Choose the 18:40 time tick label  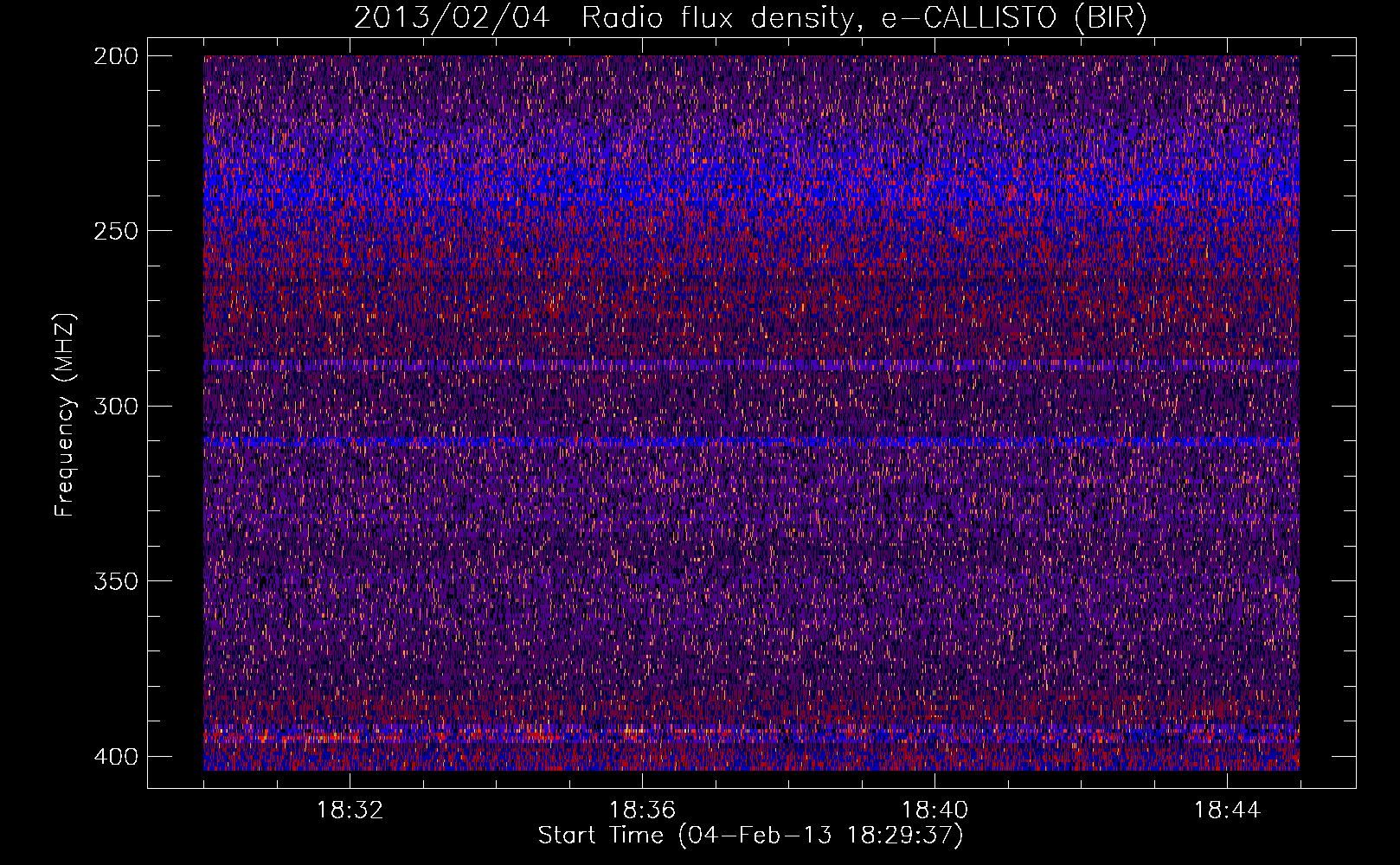pyautogui.click(x=934, y=811)
